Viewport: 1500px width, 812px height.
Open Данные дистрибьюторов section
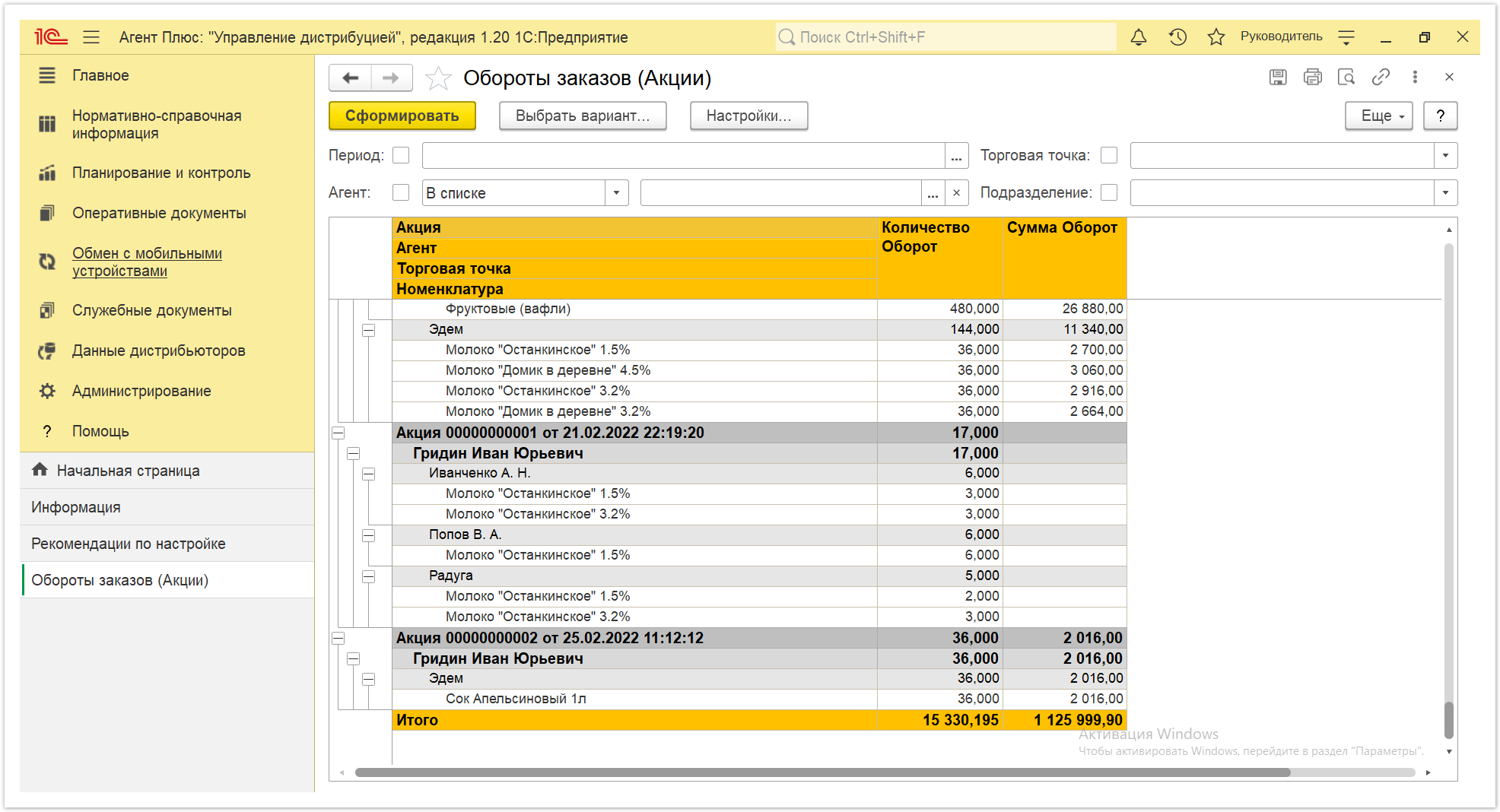tap(158, 350)
